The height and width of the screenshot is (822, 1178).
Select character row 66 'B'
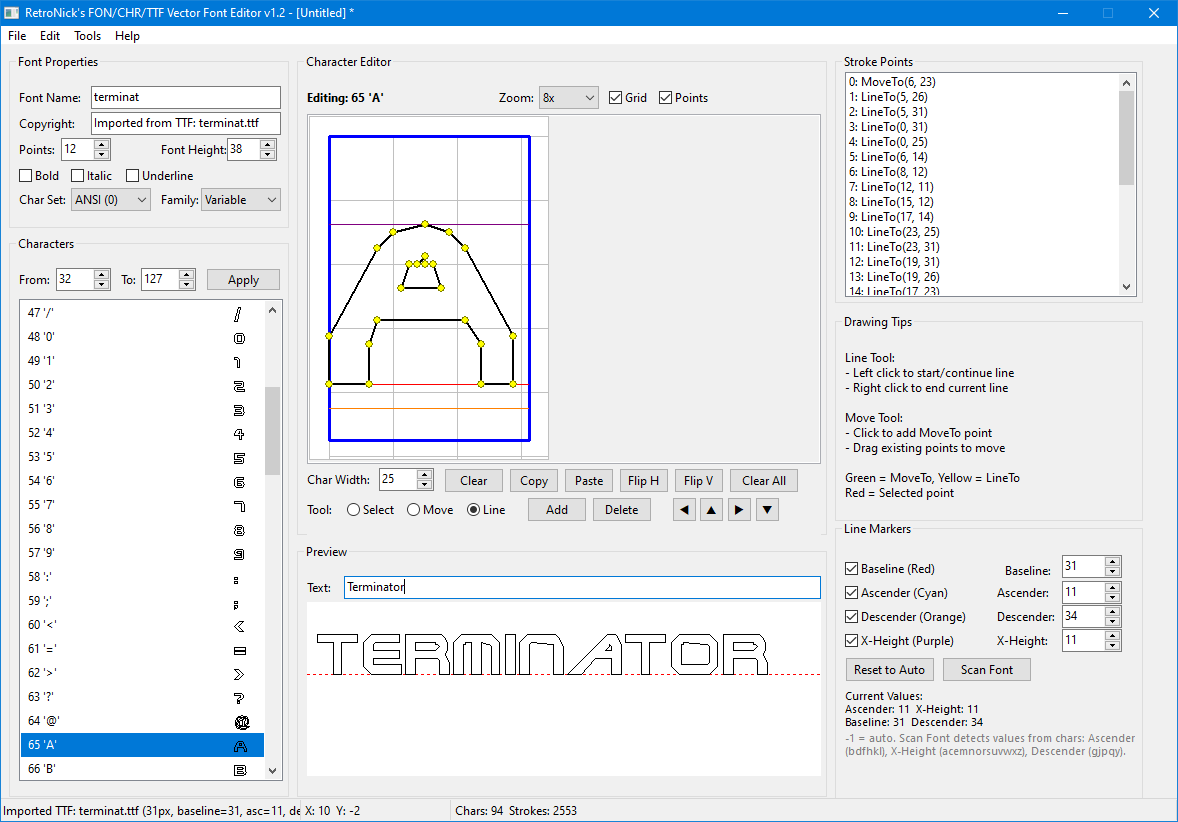pyautogui.click(x=142, y=769)
